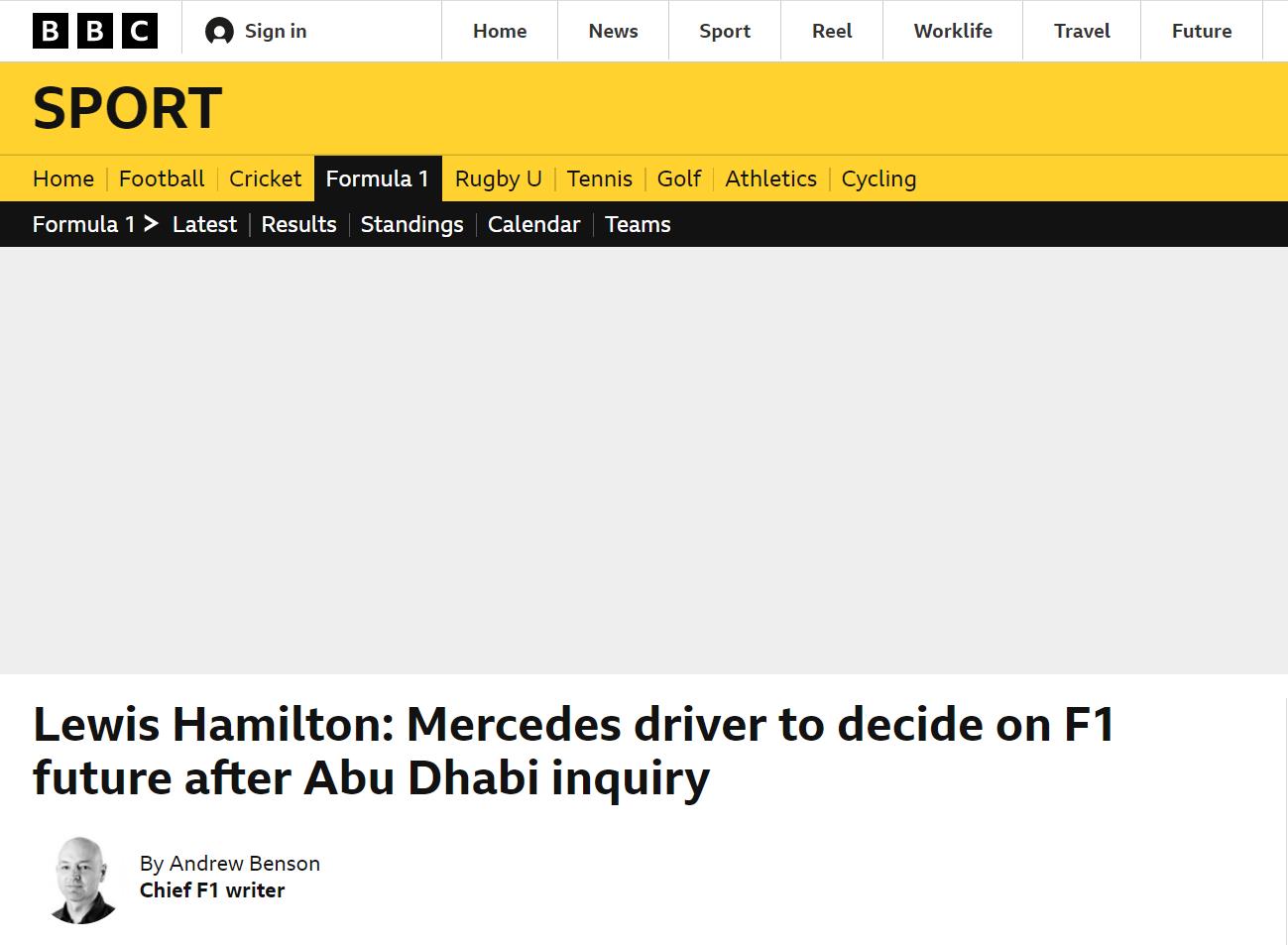Screen dimensions: 1288x945
Task: Click the Formula 1 breadcrumb chevron arrow
Action: [x=151, y=224]
